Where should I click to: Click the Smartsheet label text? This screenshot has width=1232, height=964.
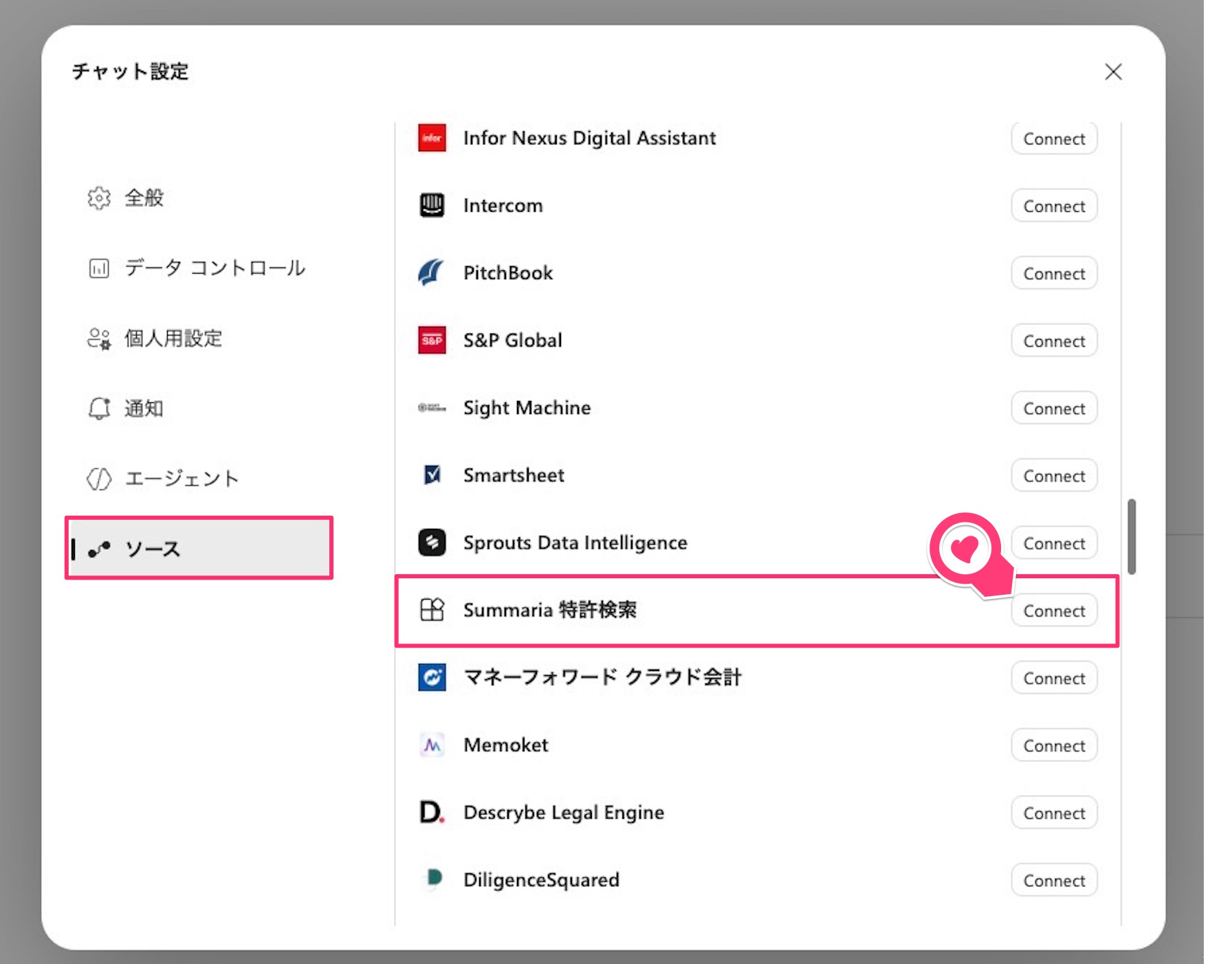point(514,474)
